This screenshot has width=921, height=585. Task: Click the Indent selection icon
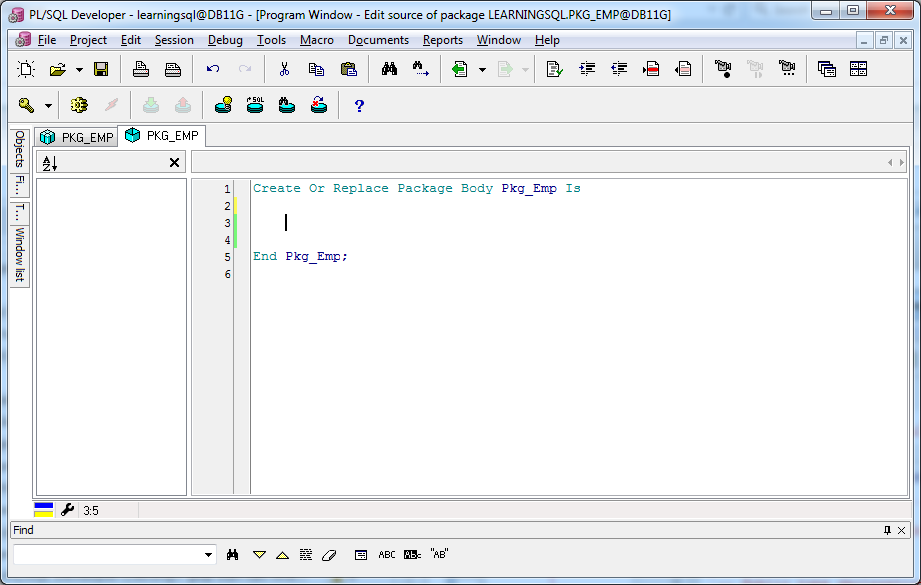click(587, 69)
